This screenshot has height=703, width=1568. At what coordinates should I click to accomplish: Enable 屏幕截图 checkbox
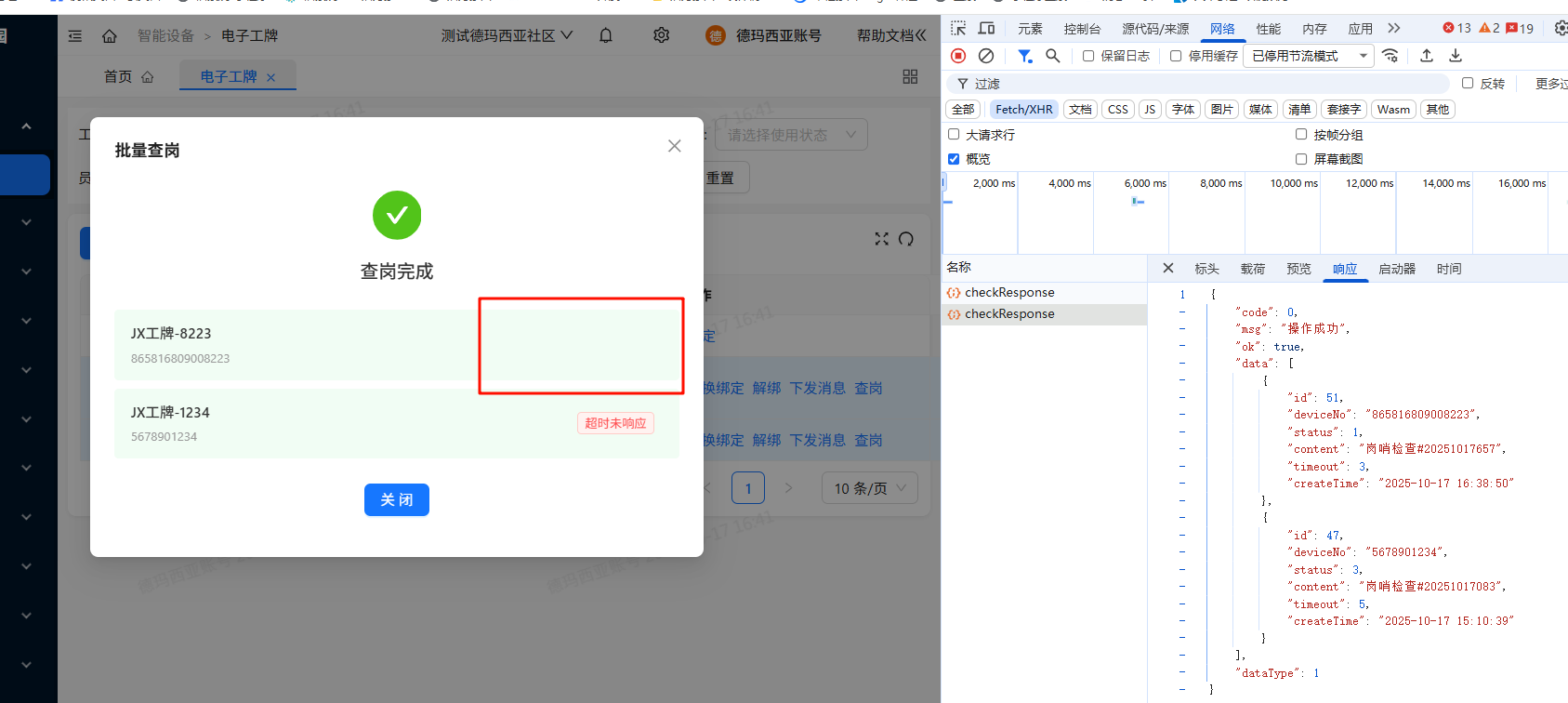[x=1301, y=159]
